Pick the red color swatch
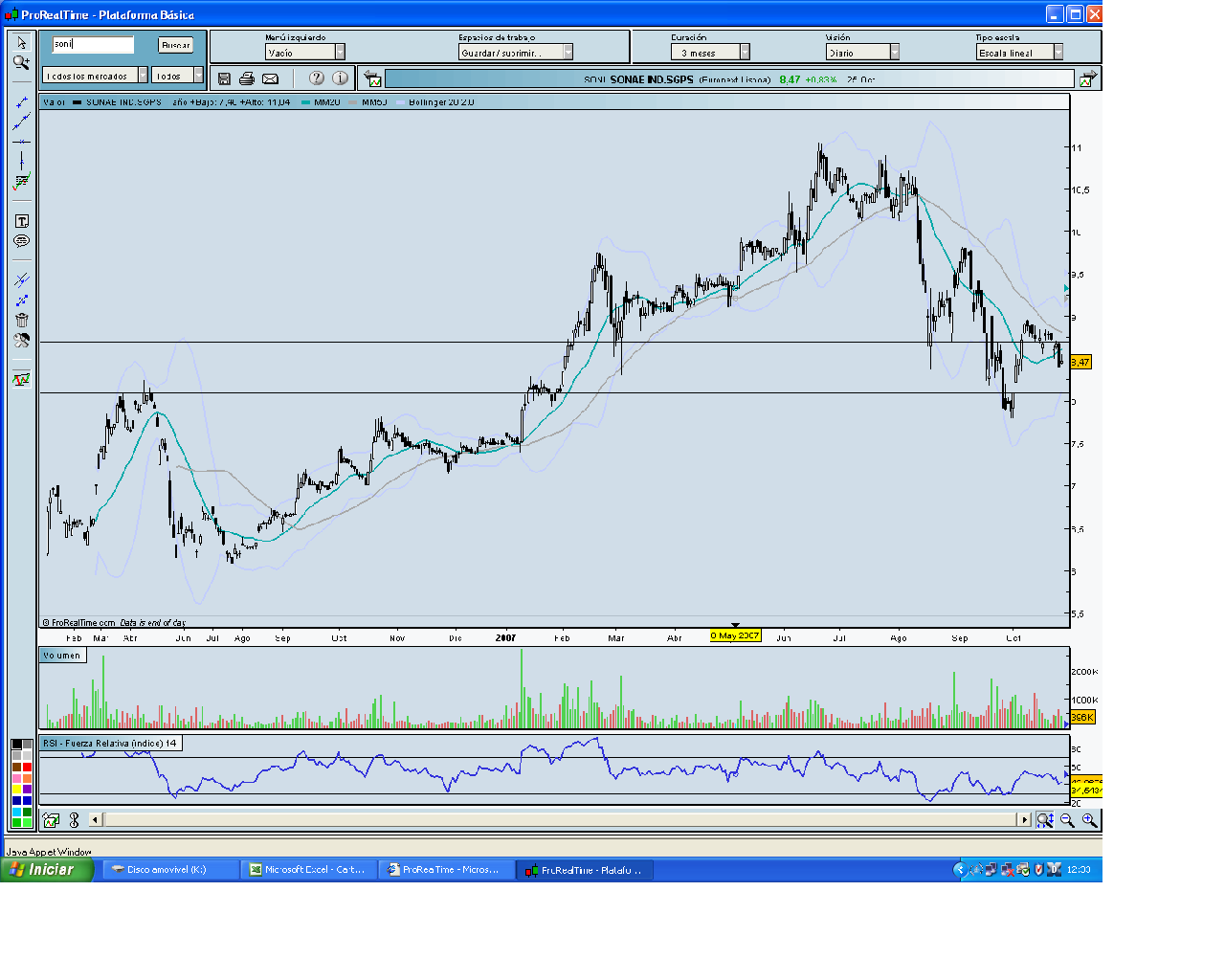Screen dimensions: 1225x980 (x=27, y=767)
